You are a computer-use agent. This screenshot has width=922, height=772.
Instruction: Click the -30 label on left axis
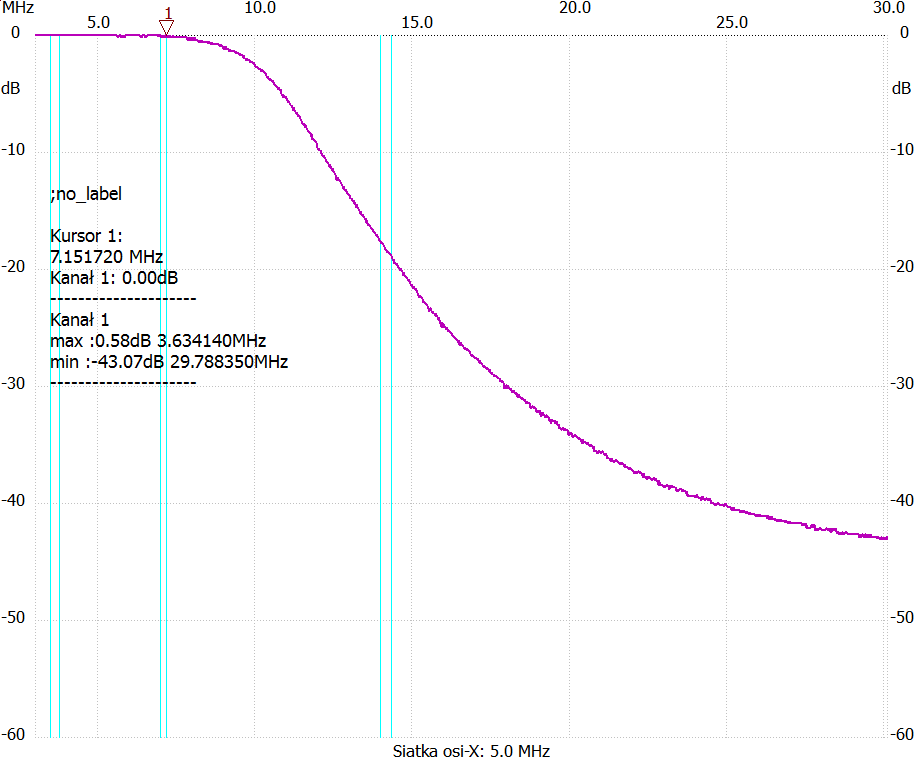click(13, 384)
